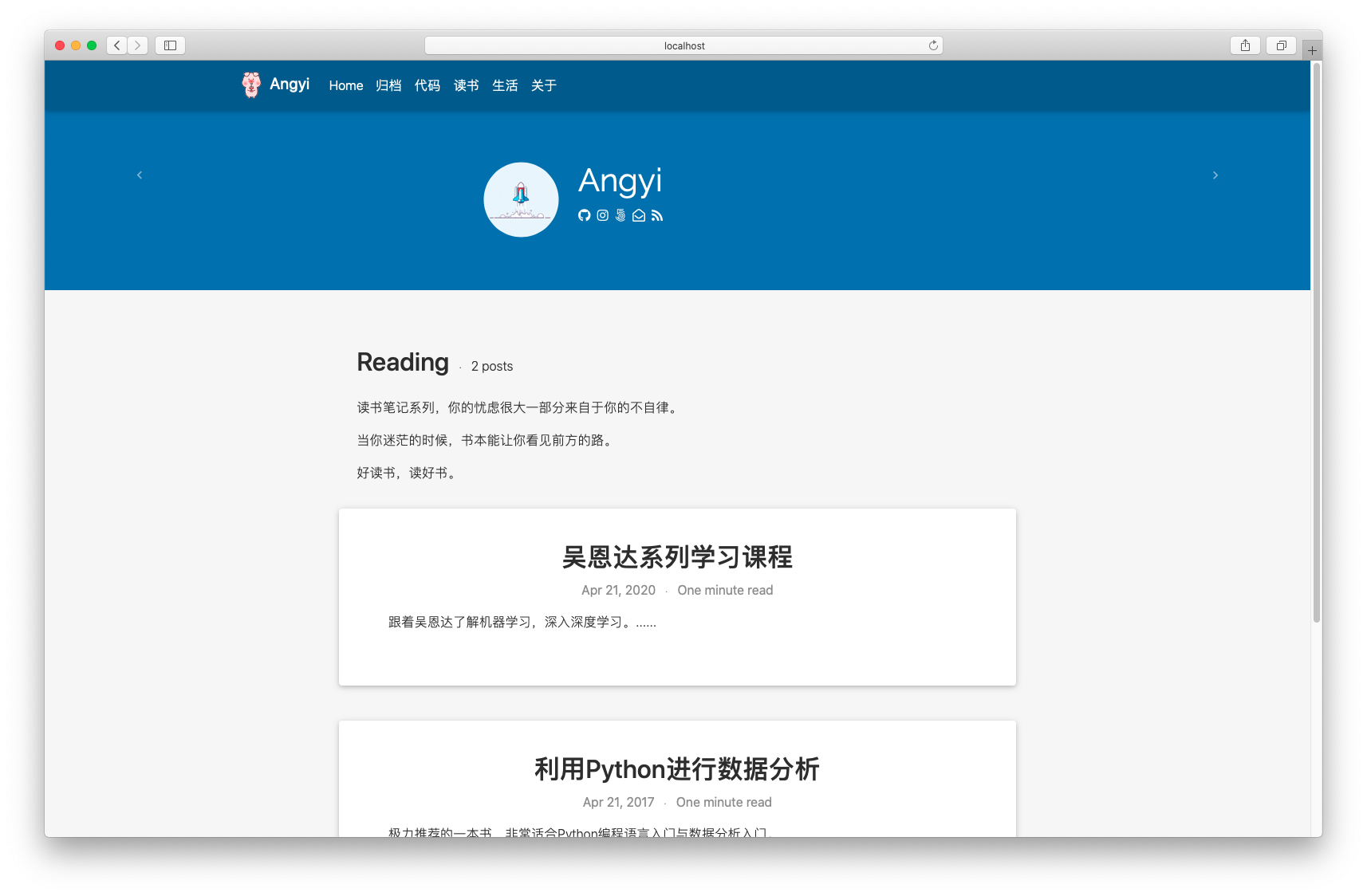Open the GitHub profile icon
Screen dimensions: 1367x896
tap(585, 215)
